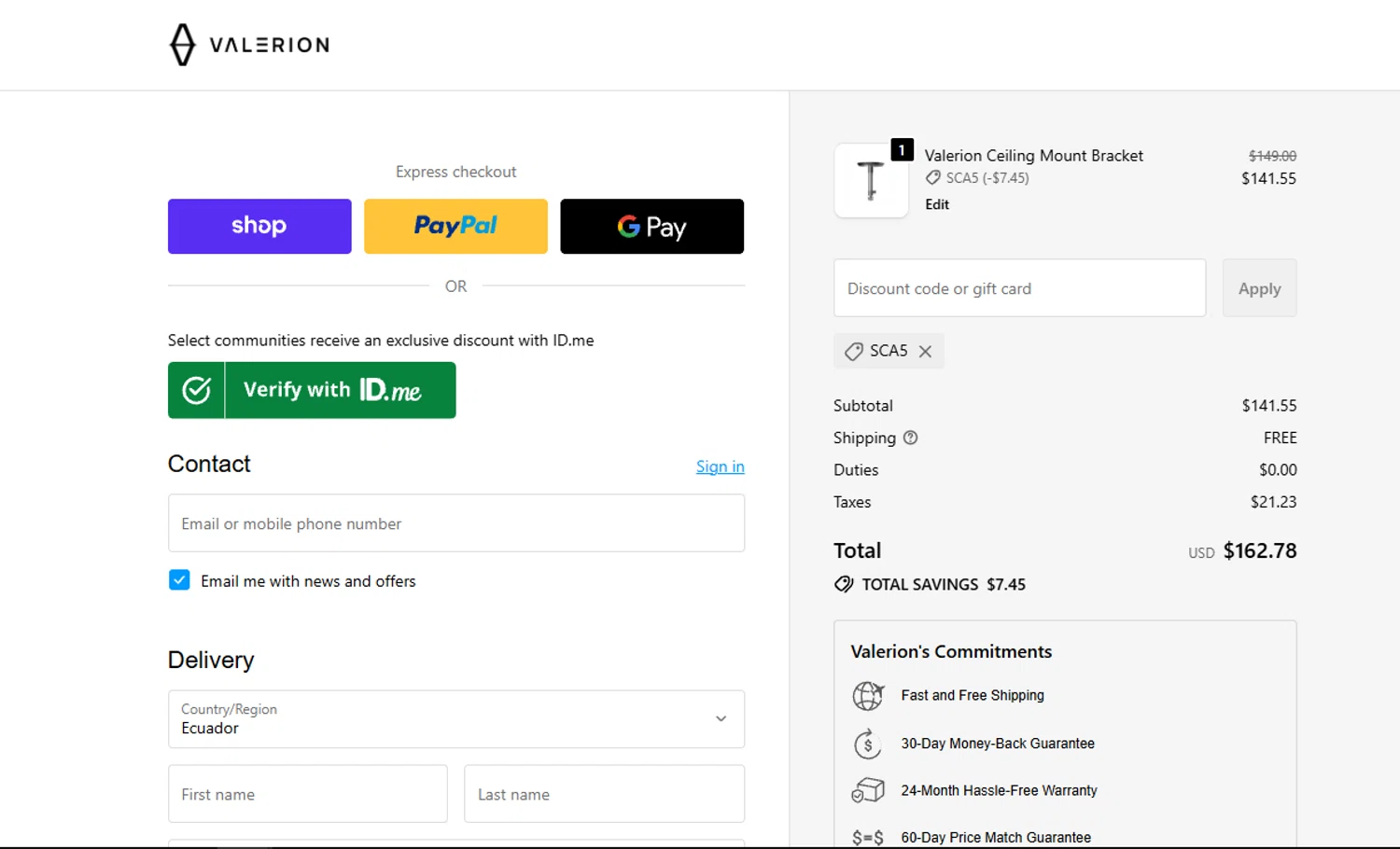Show shipping info help icon

tap(910, 438)
